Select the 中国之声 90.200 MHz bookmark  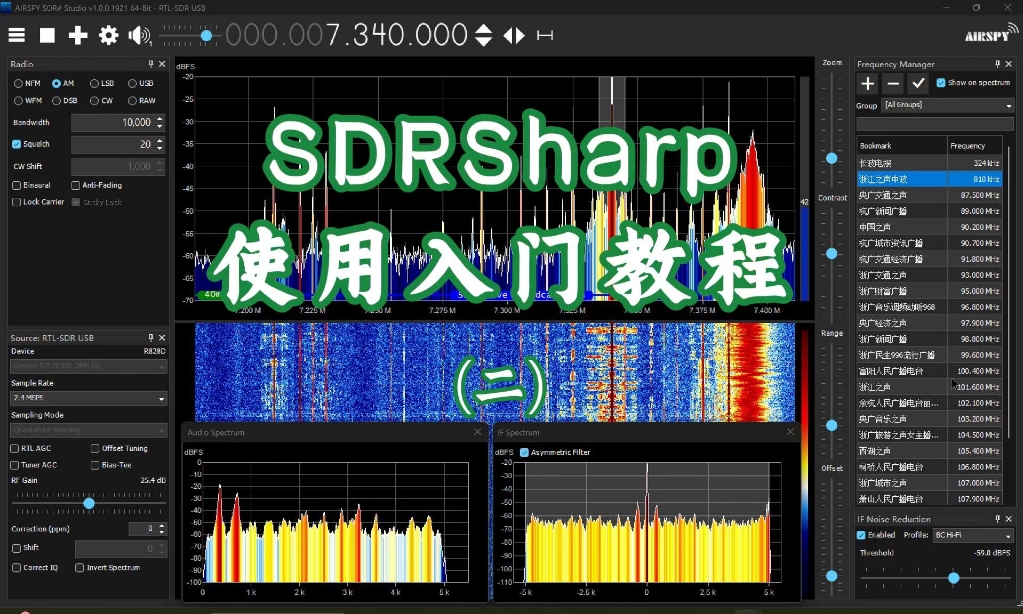[929, 227]
